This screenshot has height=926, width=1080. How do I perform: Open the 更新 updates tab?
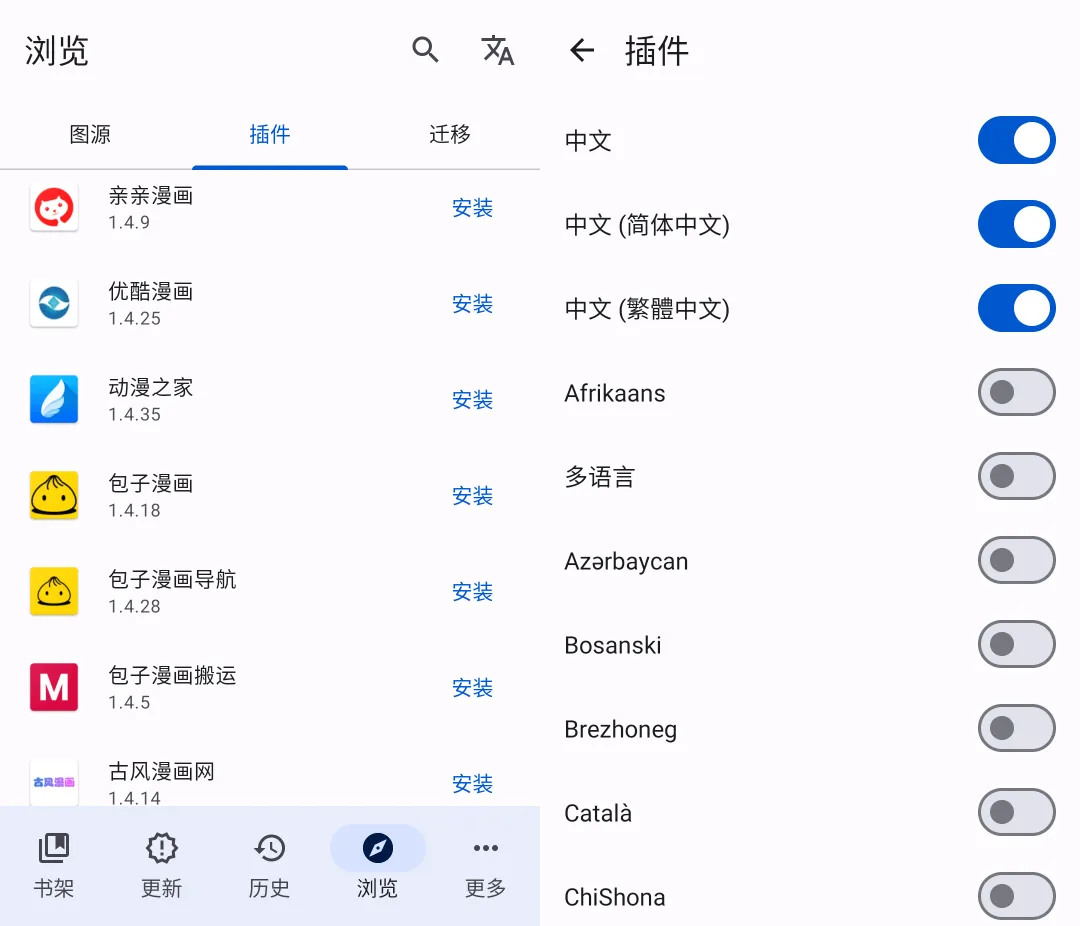(162, 866)
